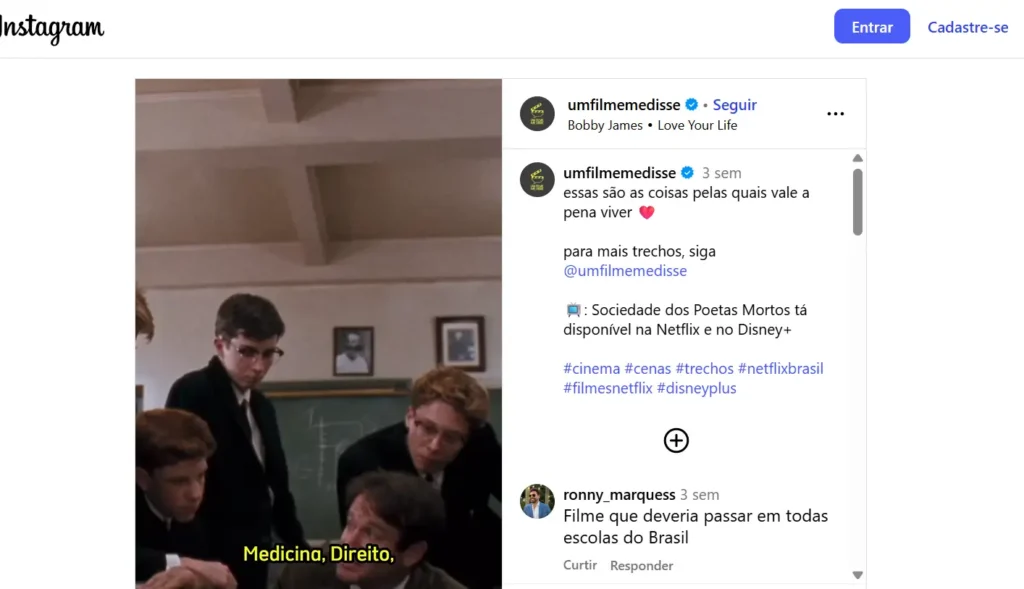Image resolution: width=1024 pixels, height=589 pixels.
Task: Open the #netflixbrasil hashtag
Action: pos(780,368)
